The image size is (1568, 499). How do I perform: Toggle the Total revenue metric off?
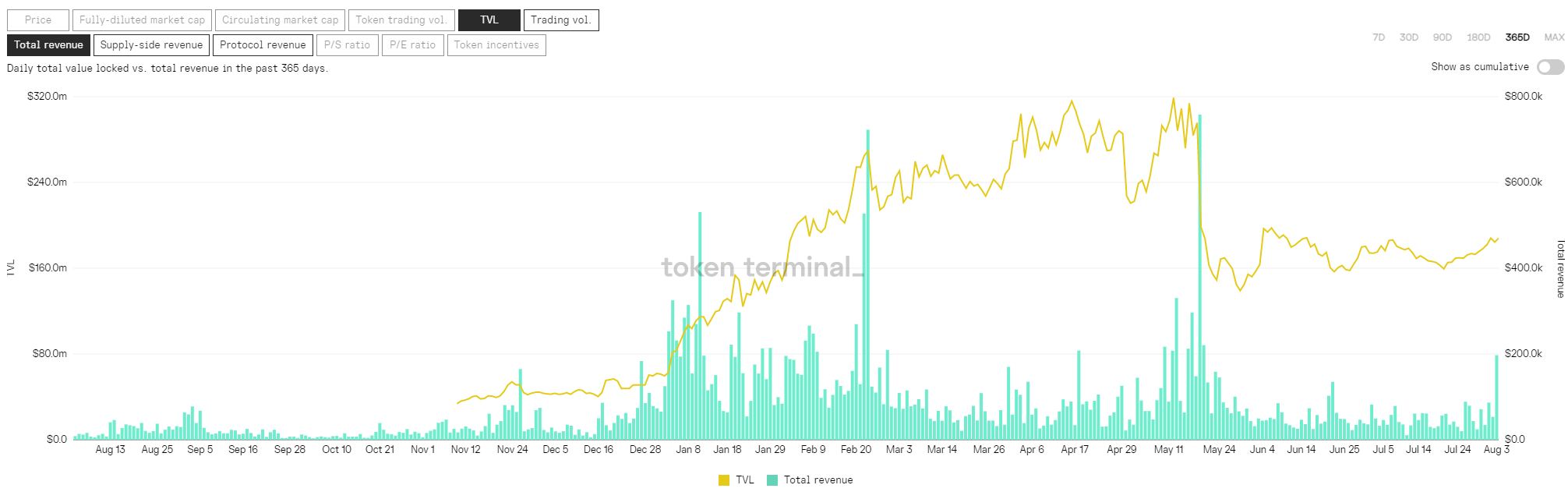point(48,45)
